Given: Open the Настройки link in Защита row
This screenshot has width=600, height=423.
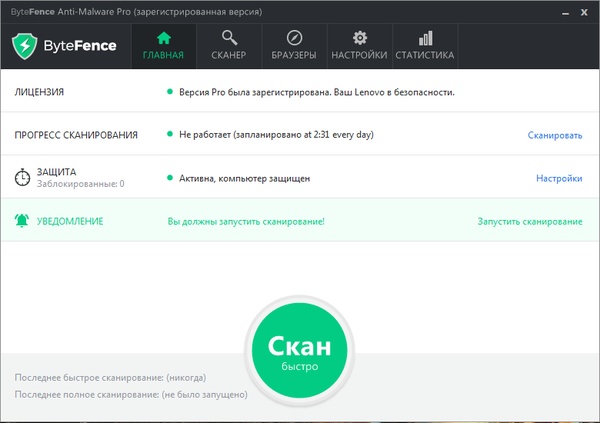Looking at the screenshot, I should tap(559, 178).
